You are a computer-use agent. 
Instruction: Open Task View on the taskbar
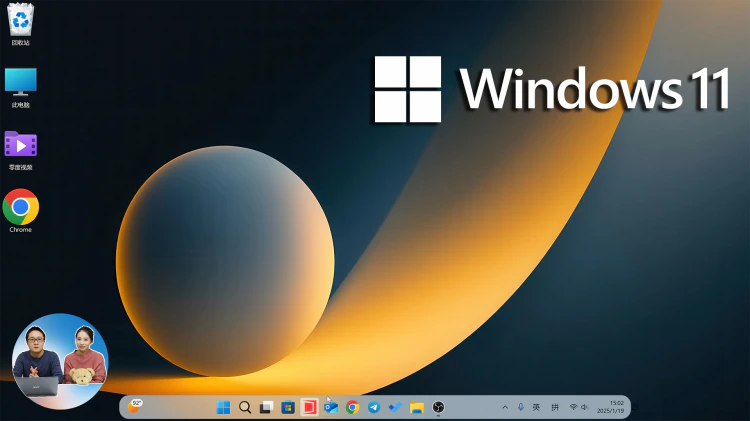(266, 408)
